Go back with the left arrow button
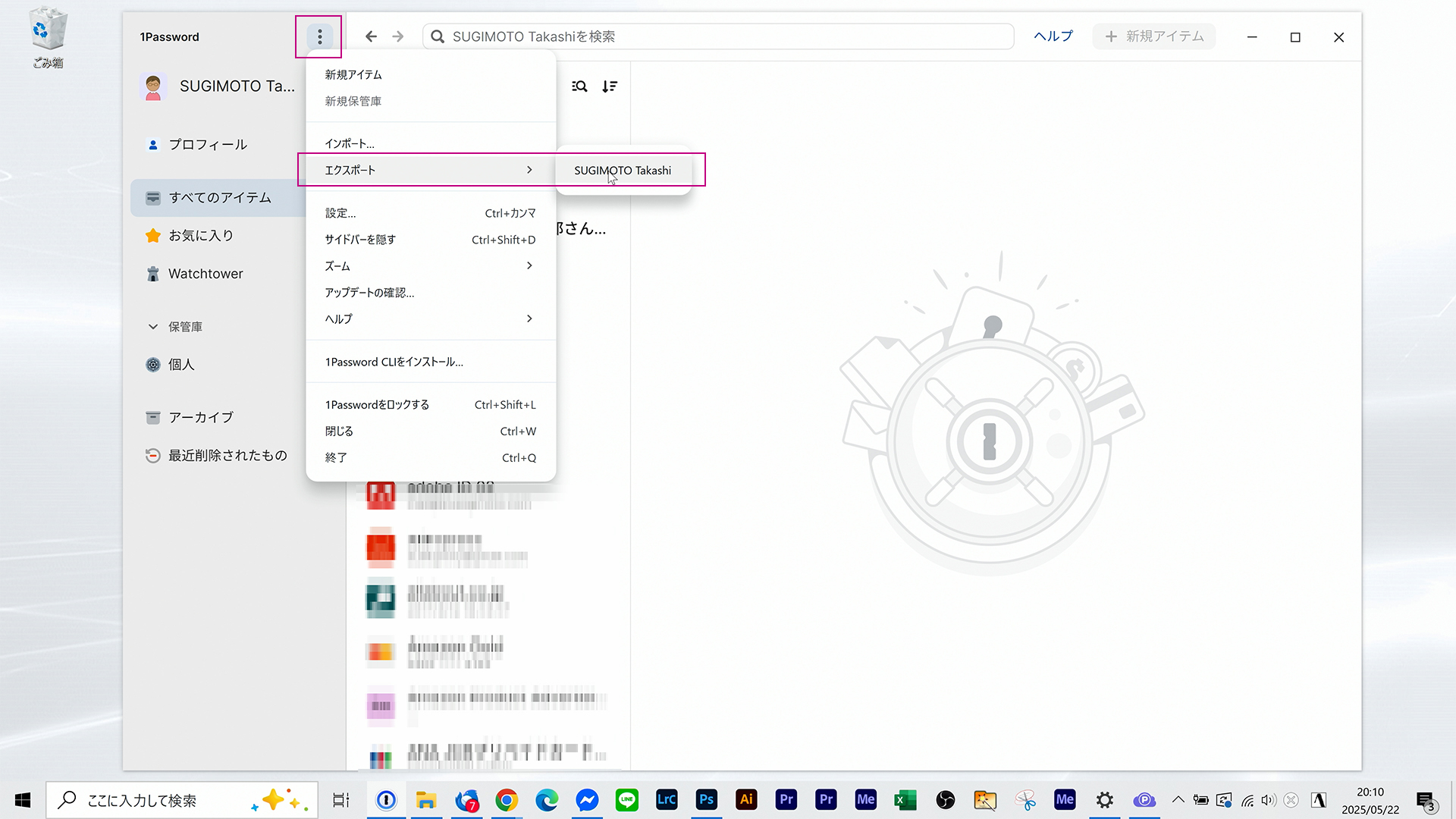This screenshot has height=819, width=1456. coord(371,36)
